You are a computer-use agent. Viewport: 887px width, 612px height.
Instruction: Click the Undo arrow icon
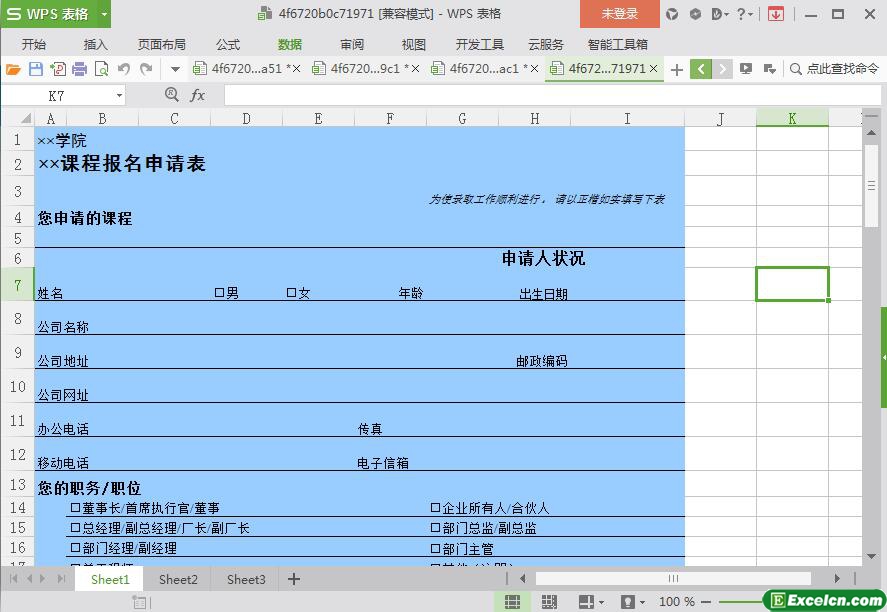tap(124, 69)
